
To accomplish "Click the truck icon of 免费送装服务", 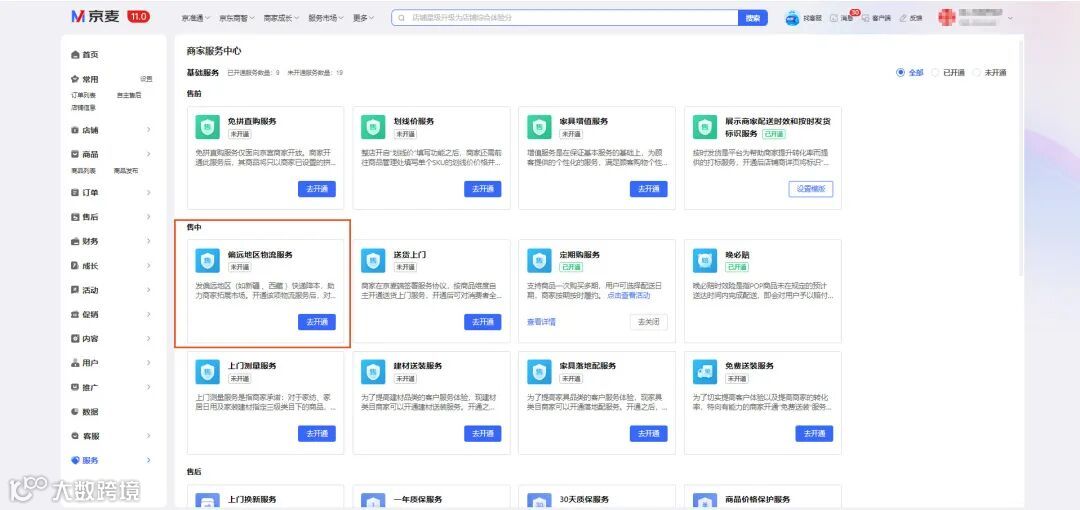I will [705, 372].
